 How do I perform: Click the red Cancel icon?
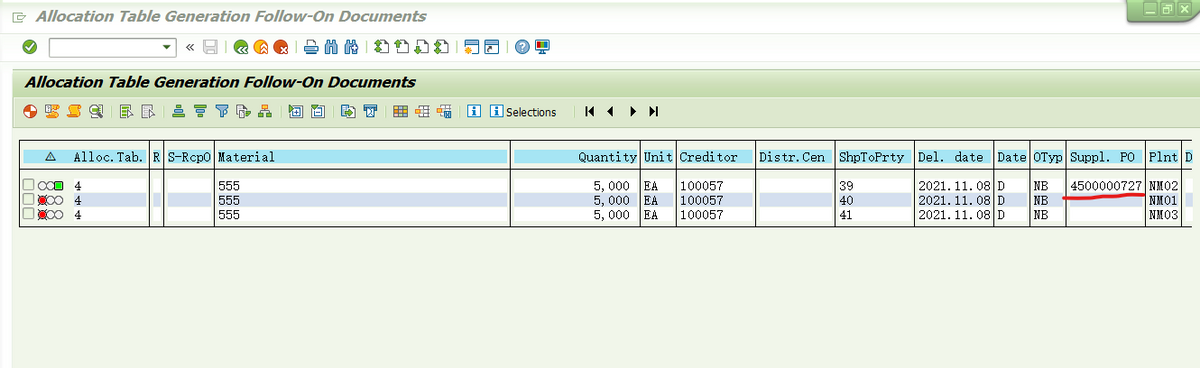281,47
